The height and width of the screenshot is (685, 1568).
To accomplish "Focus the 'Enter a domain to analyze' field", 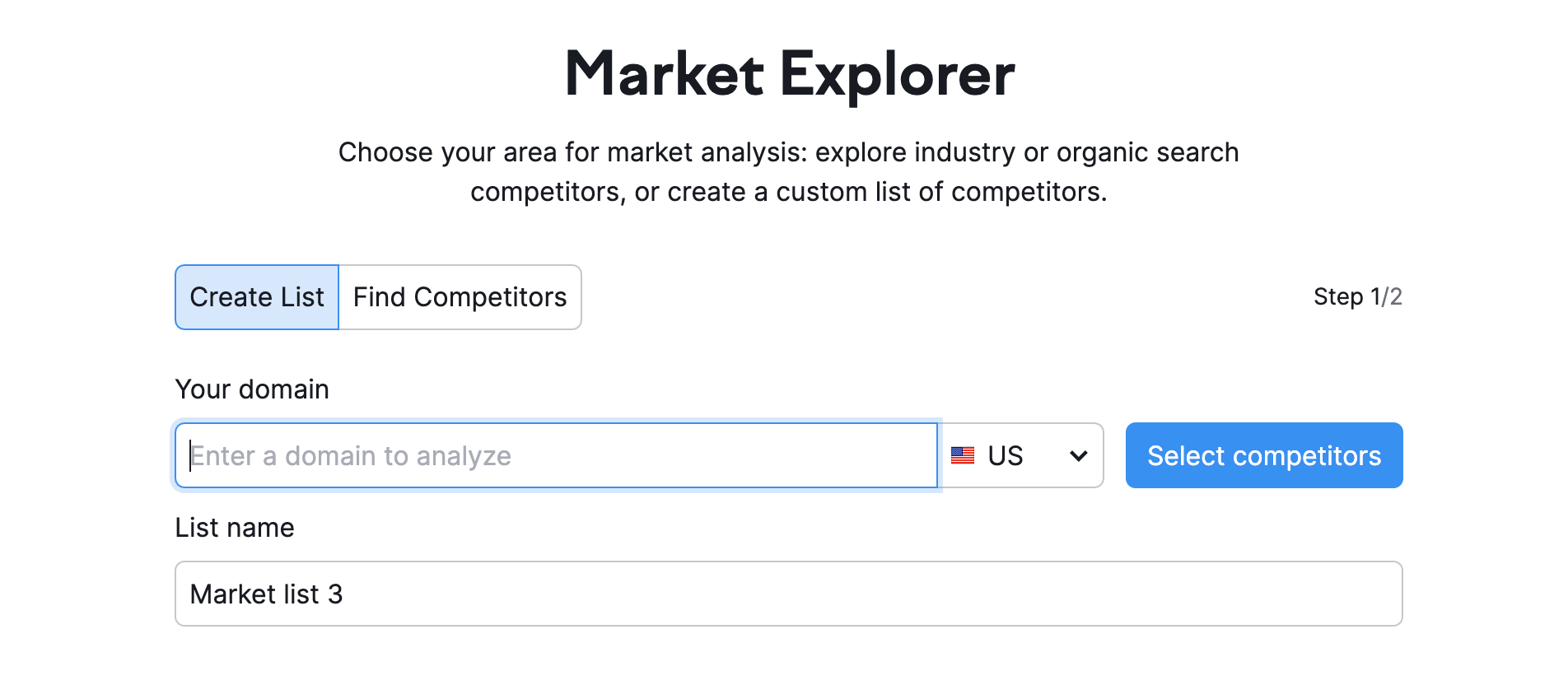I will pos(557,455).
